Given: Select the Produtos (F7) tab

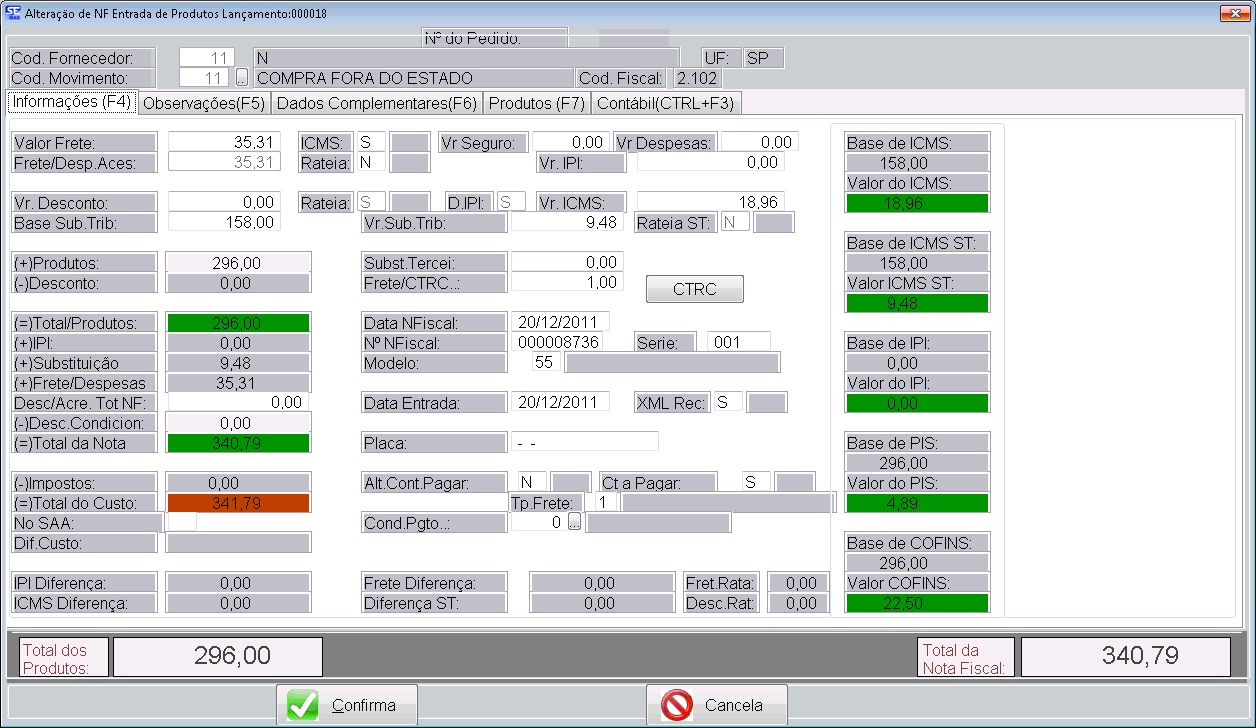Looking at the screenshot, I should [536, 103].
